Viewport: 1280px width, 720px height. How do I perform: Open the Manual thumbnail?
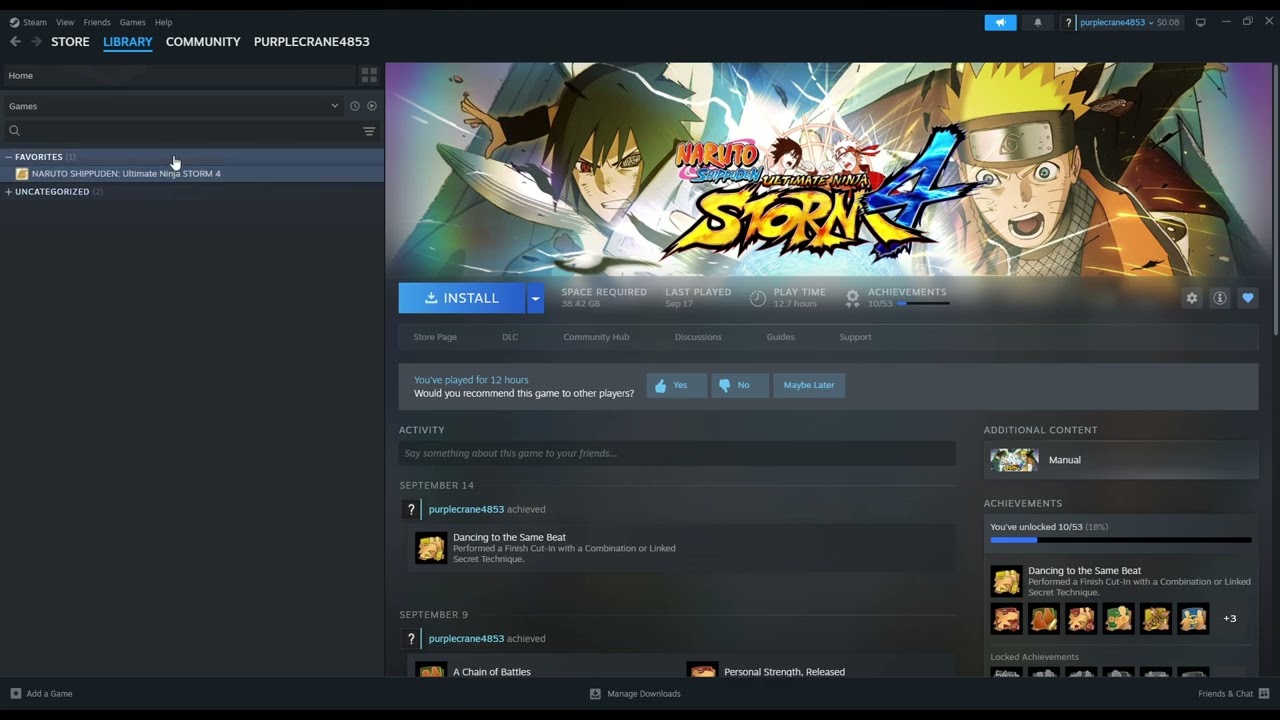point(1014,460)
